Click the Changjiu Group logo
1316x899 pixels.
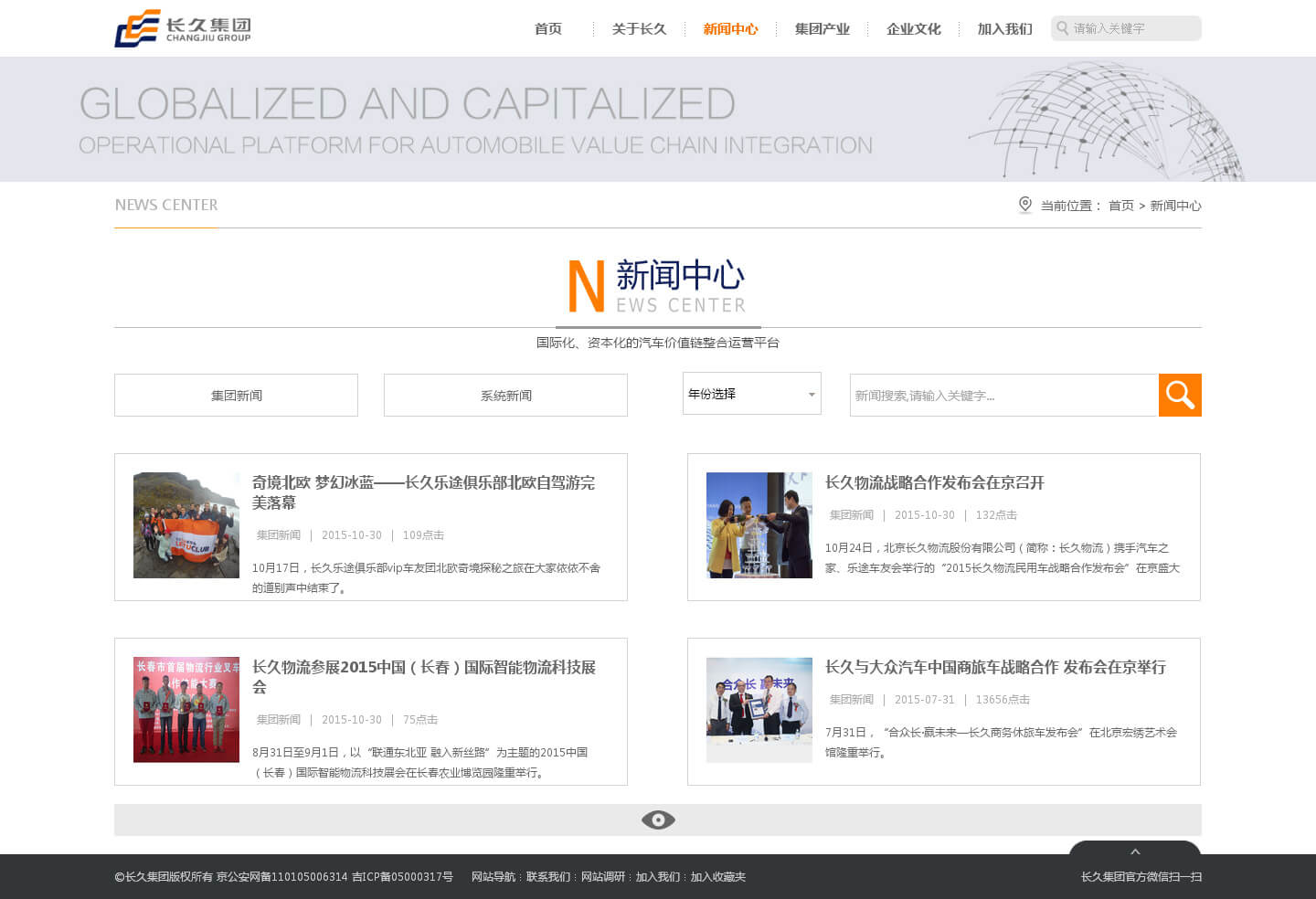click(x=183, y=28)
